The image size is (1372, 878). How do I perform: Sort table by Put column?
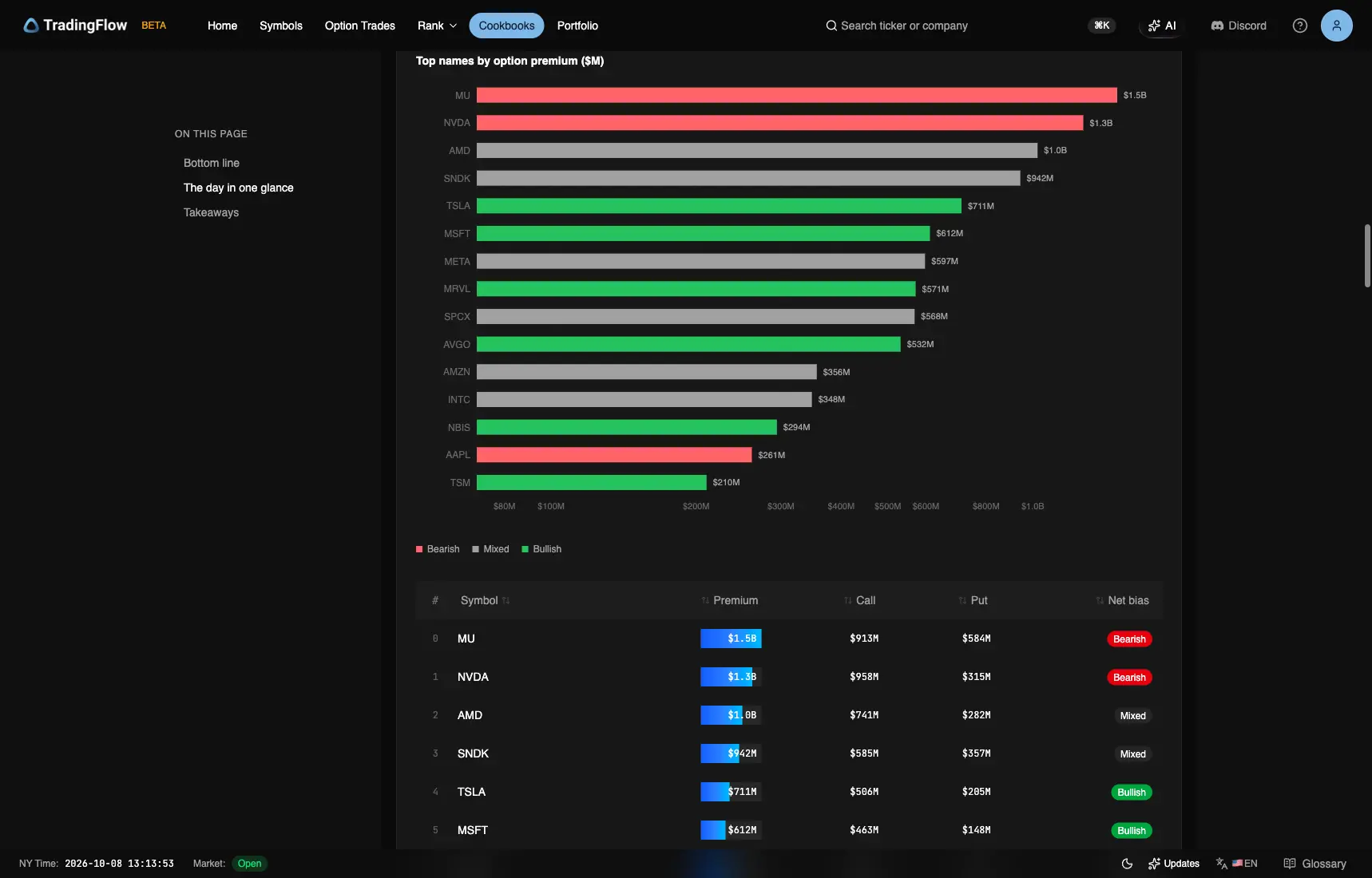point(973,600)
